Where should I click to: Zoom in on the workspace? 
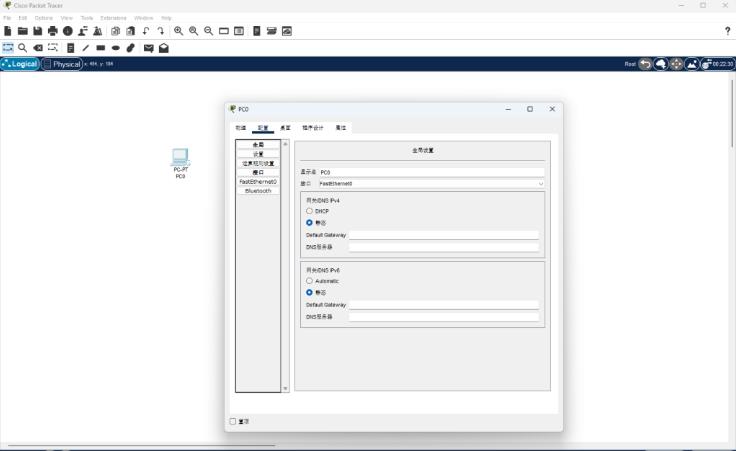[178, 31]
